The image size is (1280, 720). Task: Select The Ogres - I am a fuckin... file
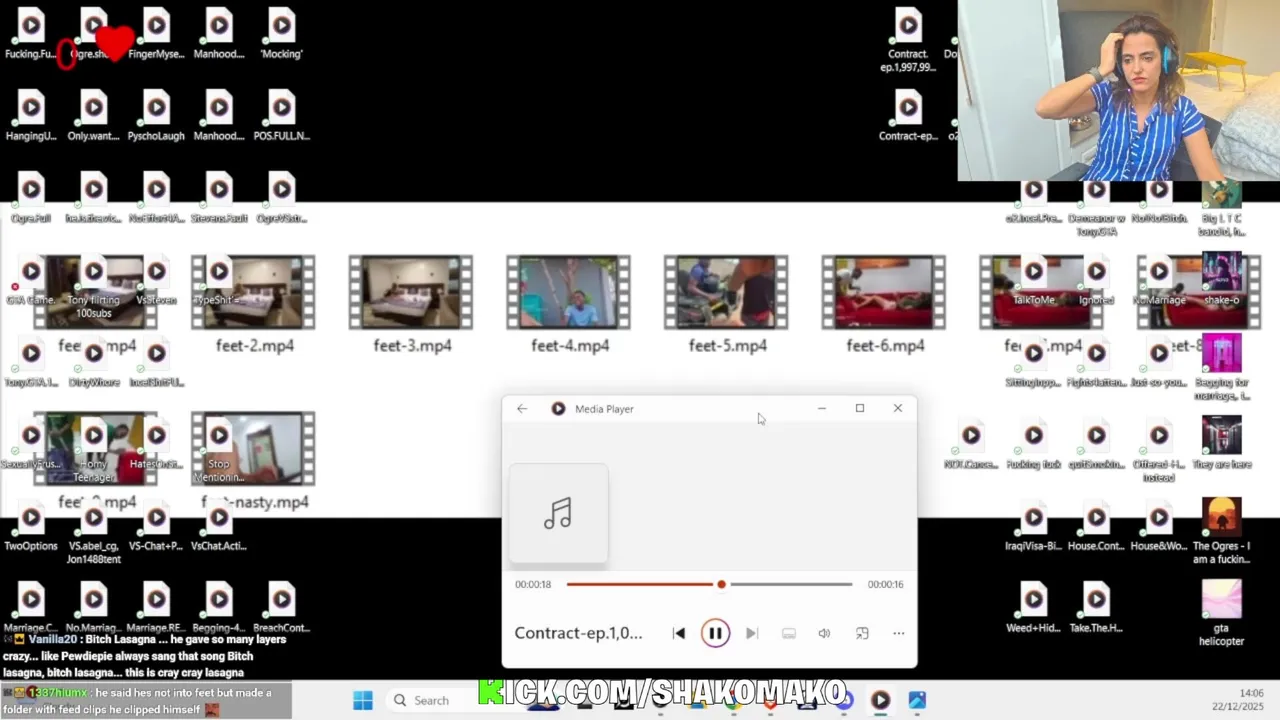1221,532
